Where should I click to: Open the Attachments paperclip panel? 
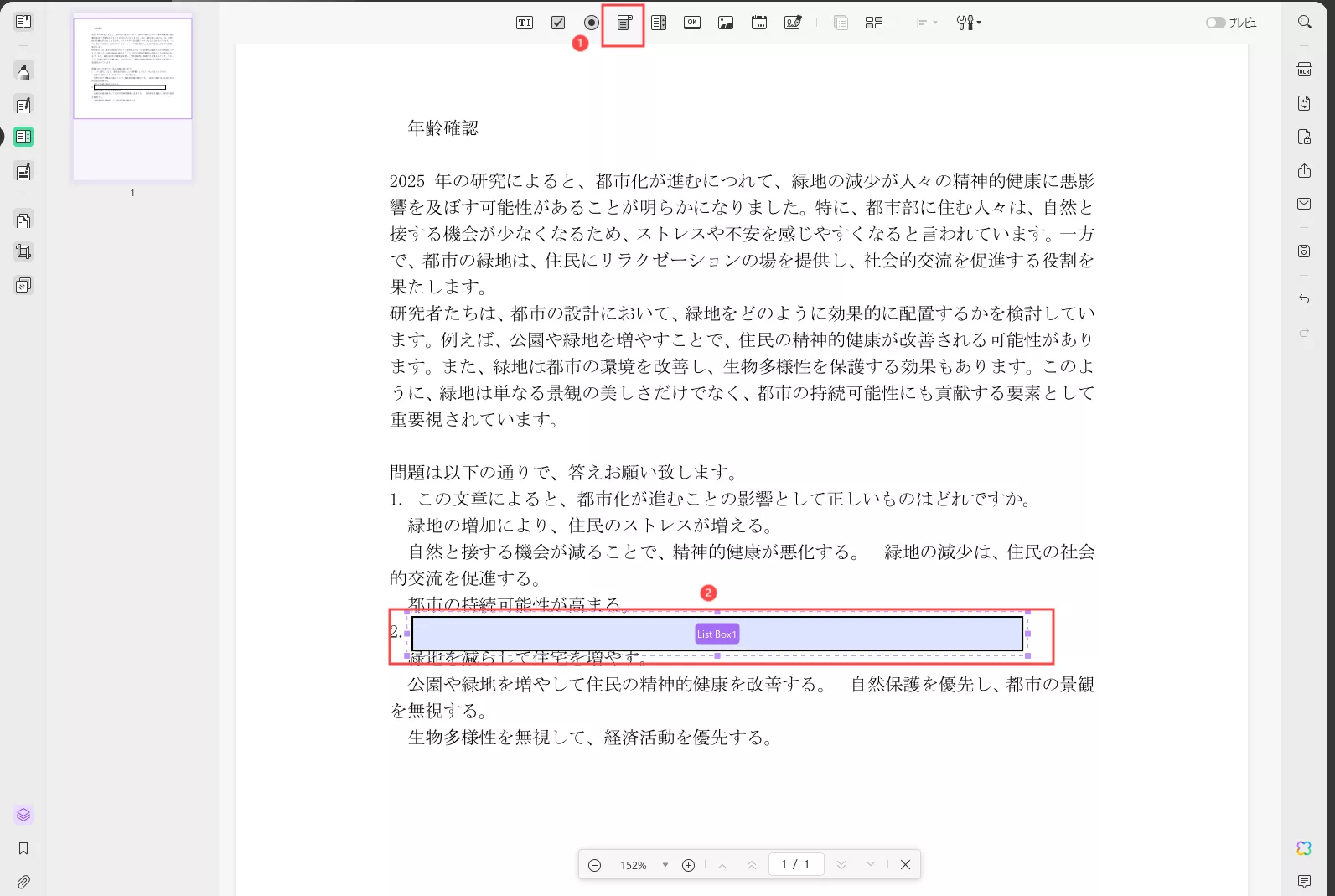tap(23, 882)
